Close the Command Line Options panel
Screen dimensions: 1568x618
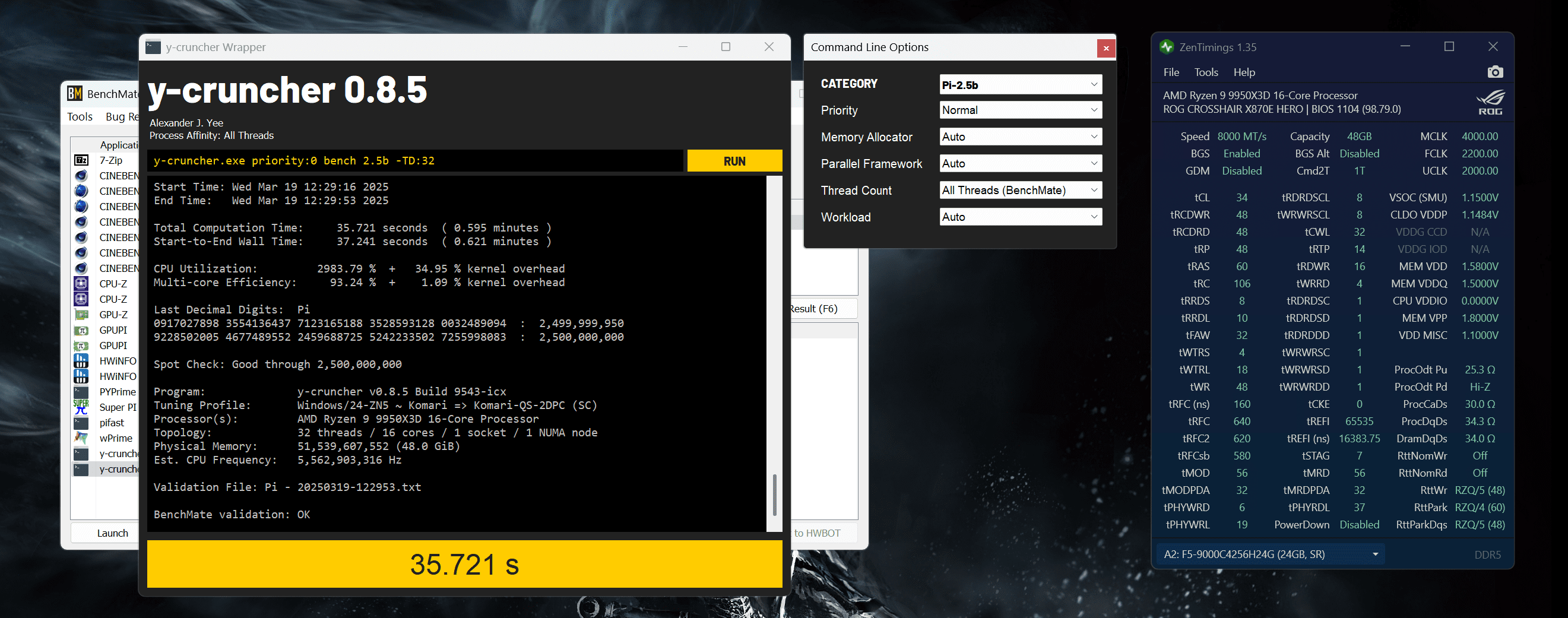point(1106,48)
